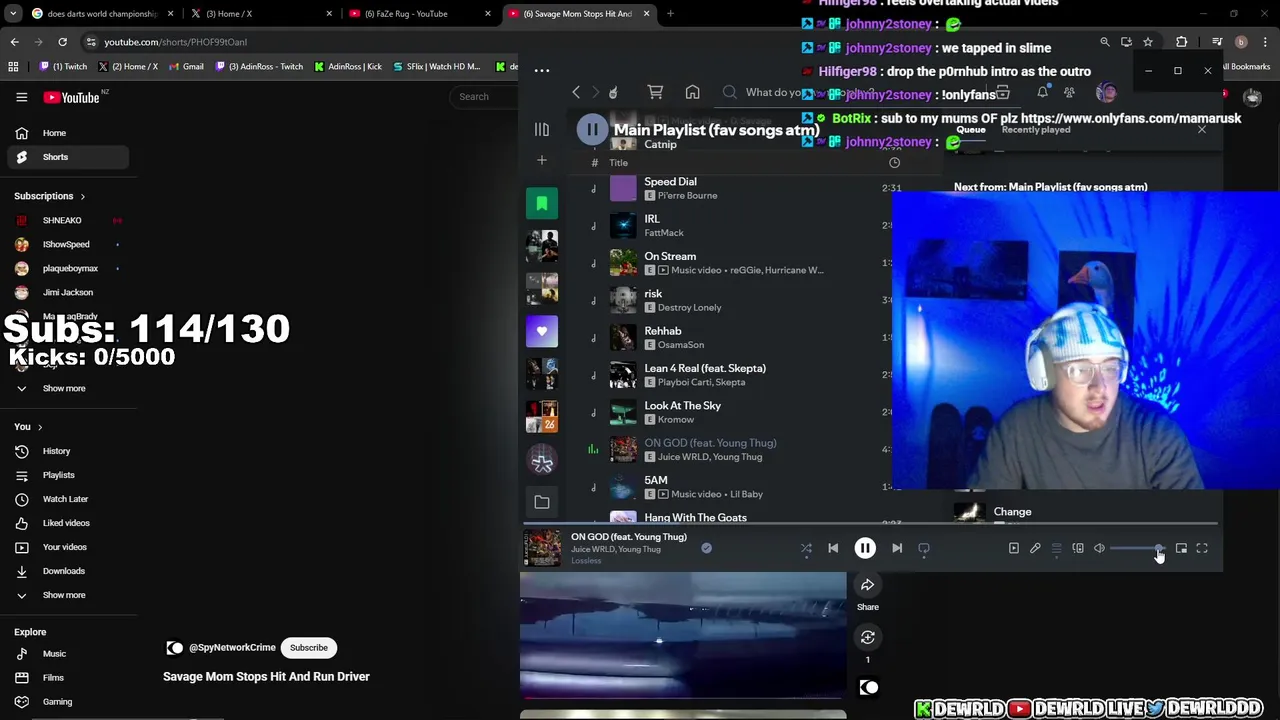Open the Jimi Jackson subscription channel

(67, 292)
